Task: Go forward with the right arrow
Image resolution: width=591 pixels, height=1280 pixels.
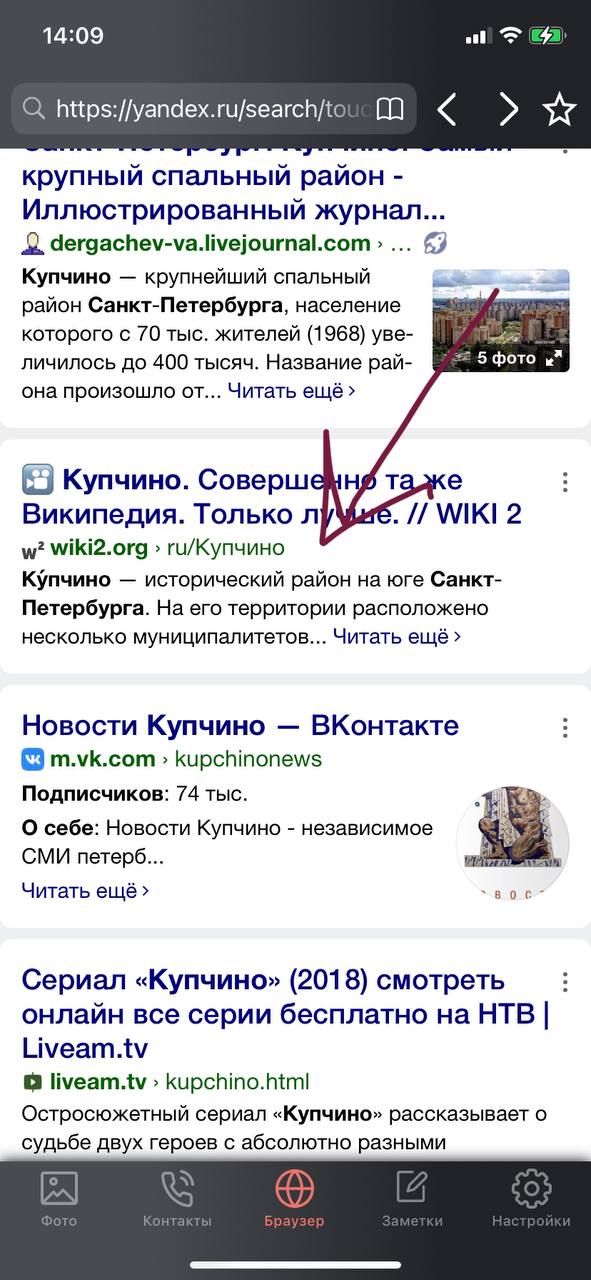Action: [509, 109]
